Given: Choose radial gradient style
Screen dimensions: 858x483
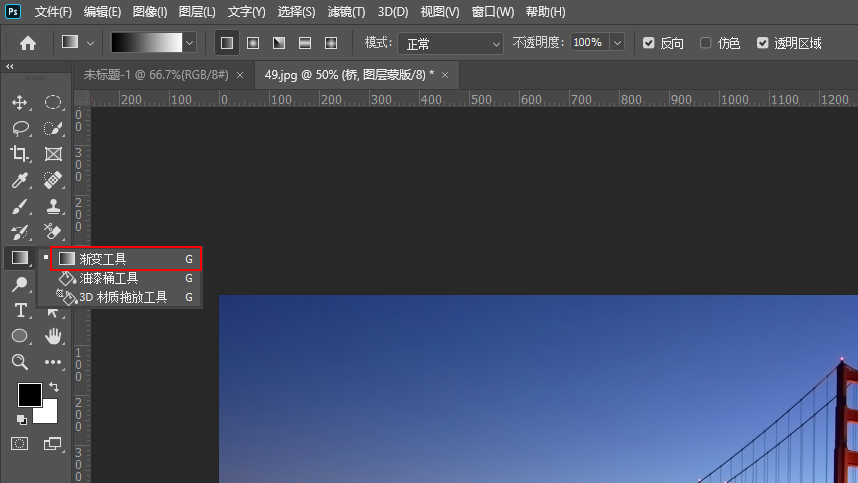Looking at the screenshot, I should (253, 43).
